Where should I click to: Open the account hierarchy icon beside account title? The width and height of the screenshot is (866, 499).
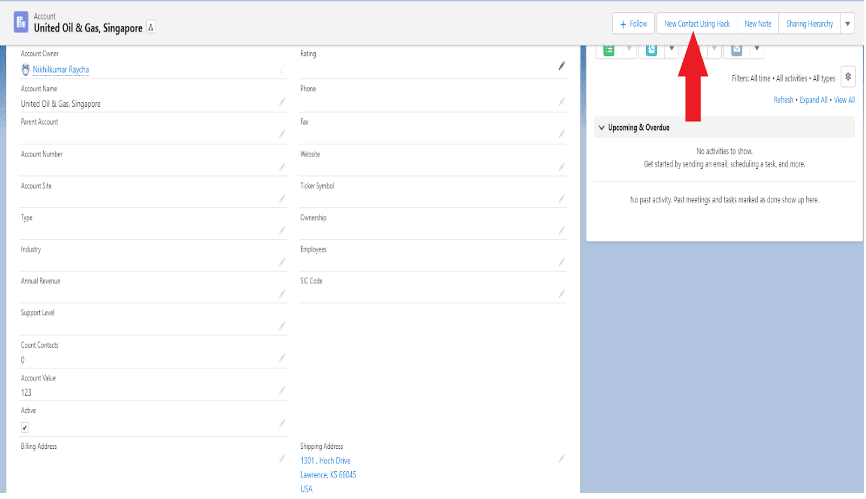pyautogui.click(x=150, y=28)
